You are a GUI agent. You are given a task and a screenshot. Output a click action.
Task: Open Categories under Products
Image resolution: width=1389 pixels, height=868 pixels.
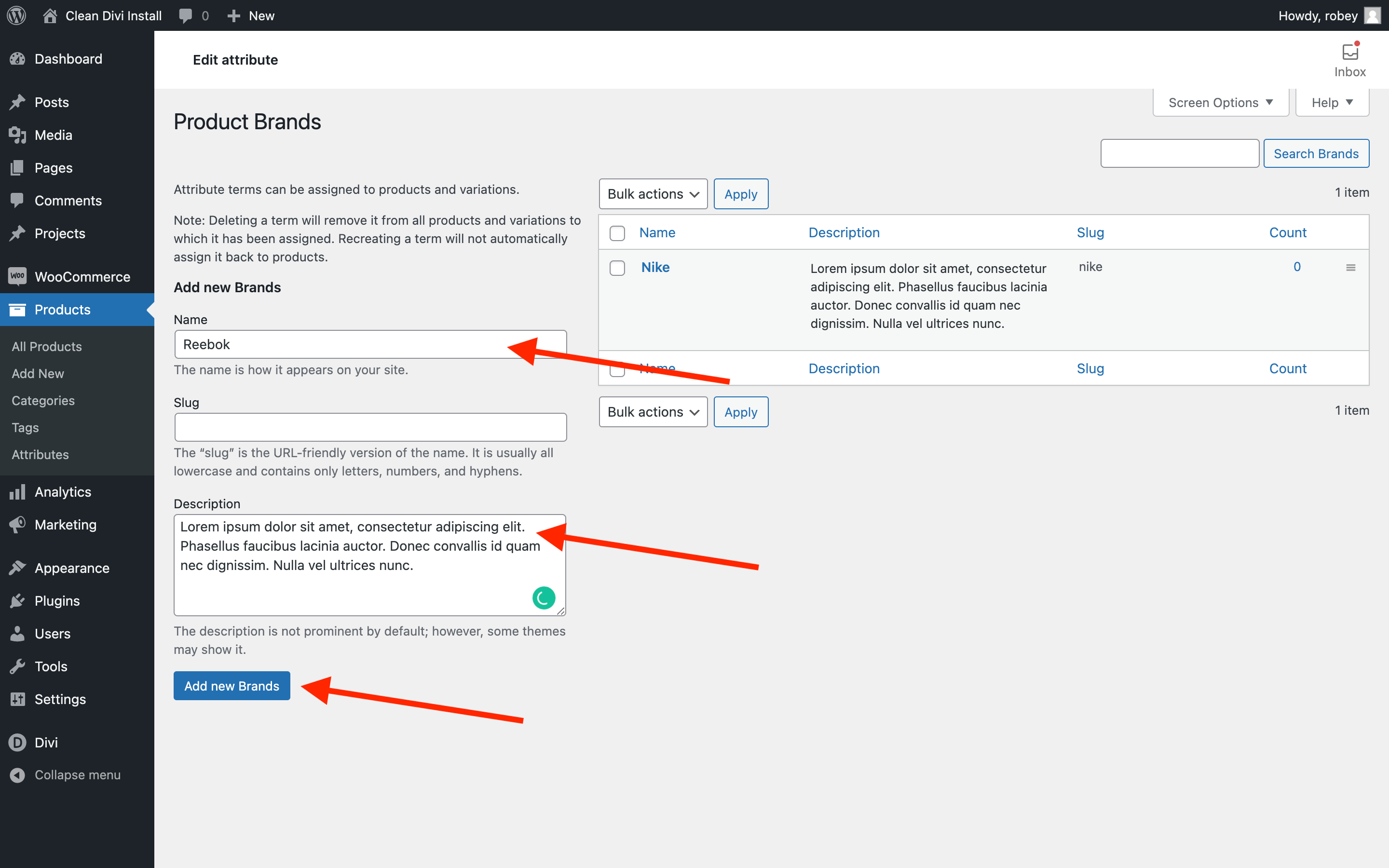(x=43, y=400)
